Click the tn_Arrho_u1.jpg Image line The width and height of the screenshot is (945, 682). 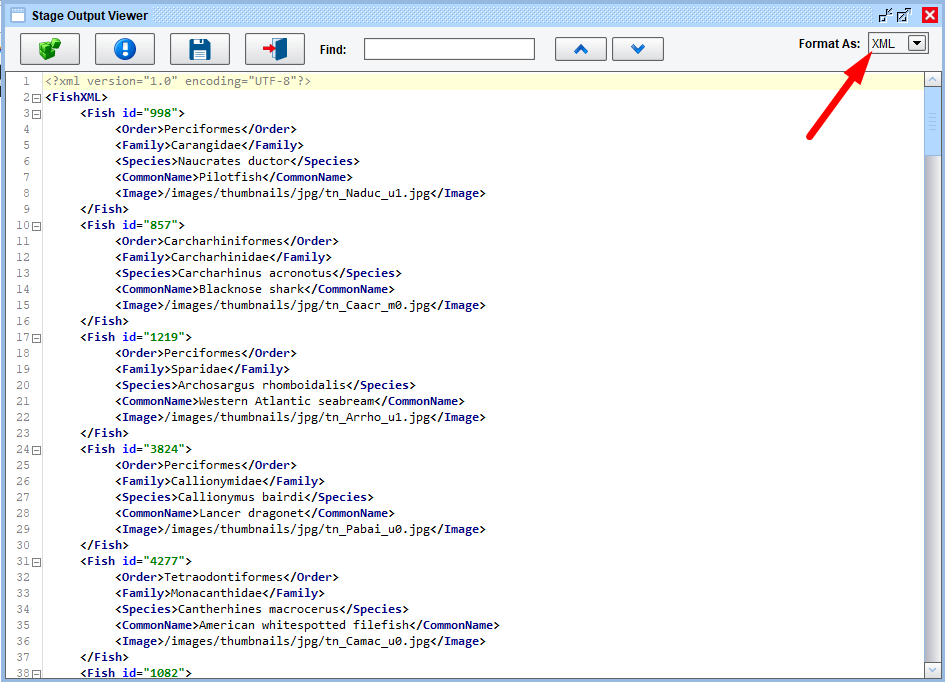click(x=300, y=418)
